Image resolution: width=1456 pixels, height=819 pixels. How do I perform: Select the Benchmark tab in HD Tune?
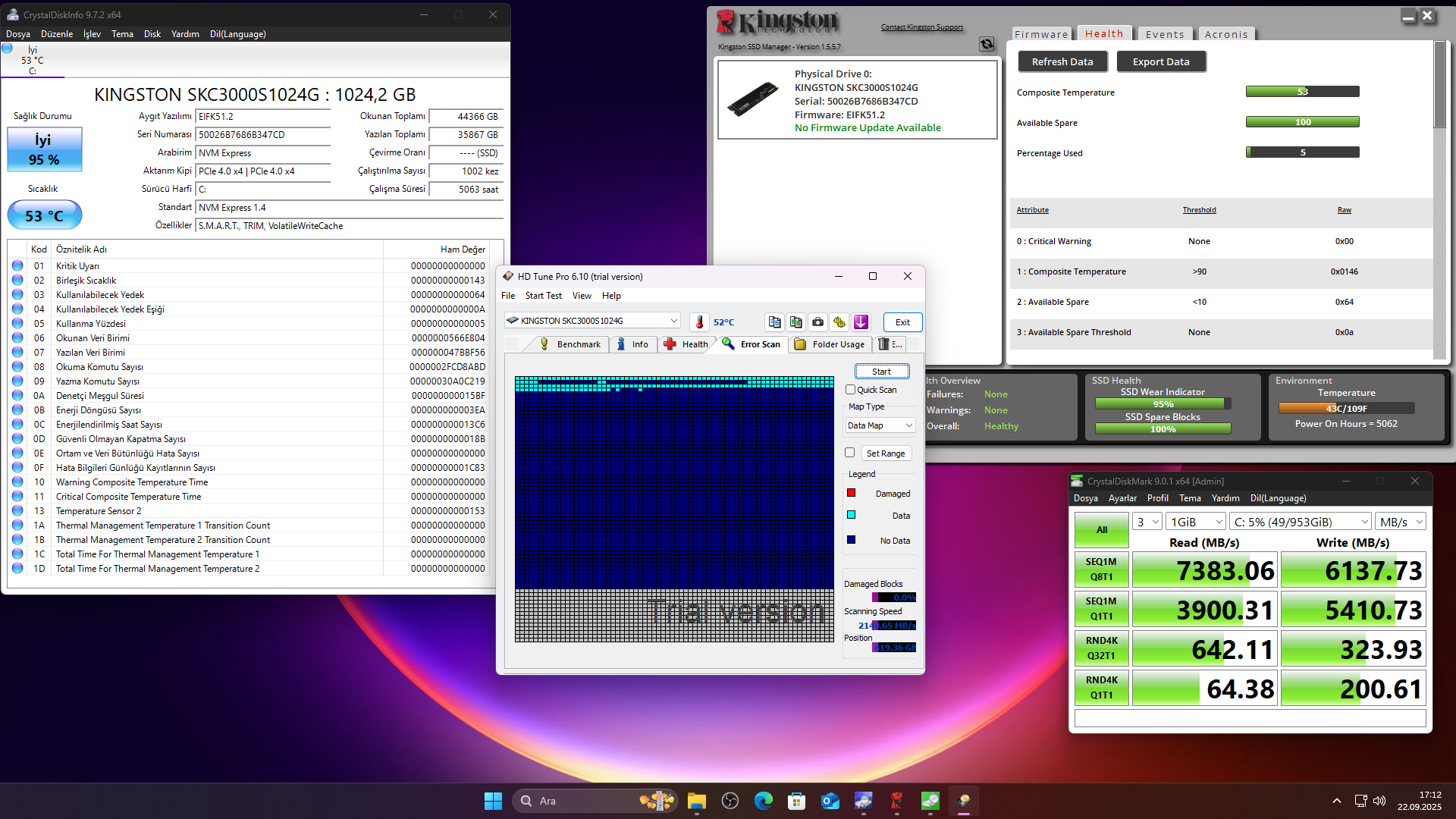pyautogui.click(x=570, y=344)
